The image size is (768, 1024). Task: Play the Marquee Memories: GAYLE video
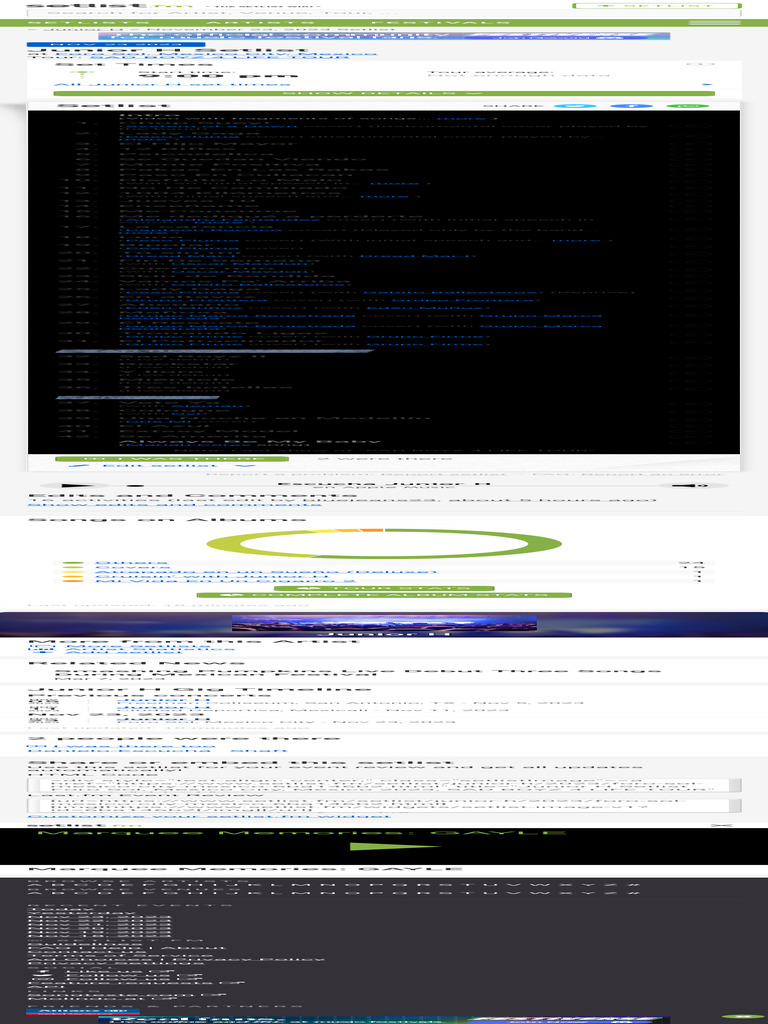pos(394,846)
